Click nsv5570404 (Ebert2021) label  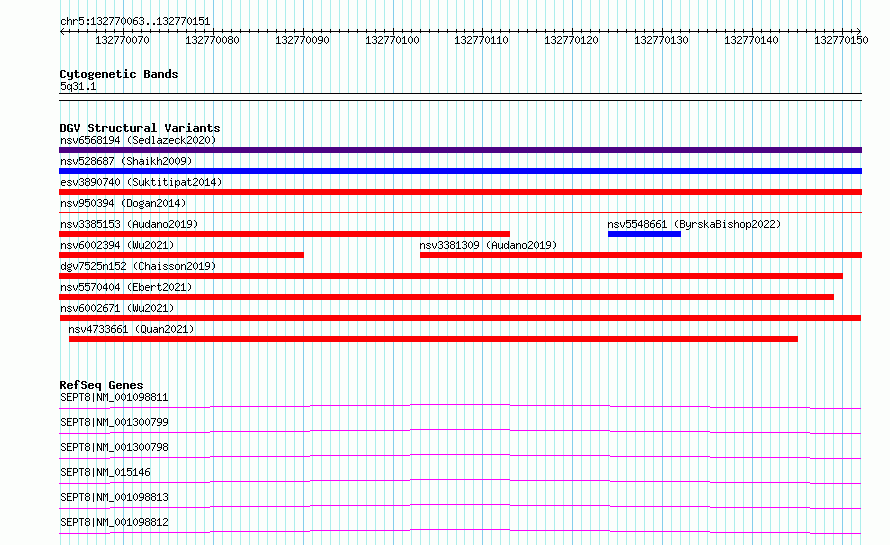pos(126,287)
